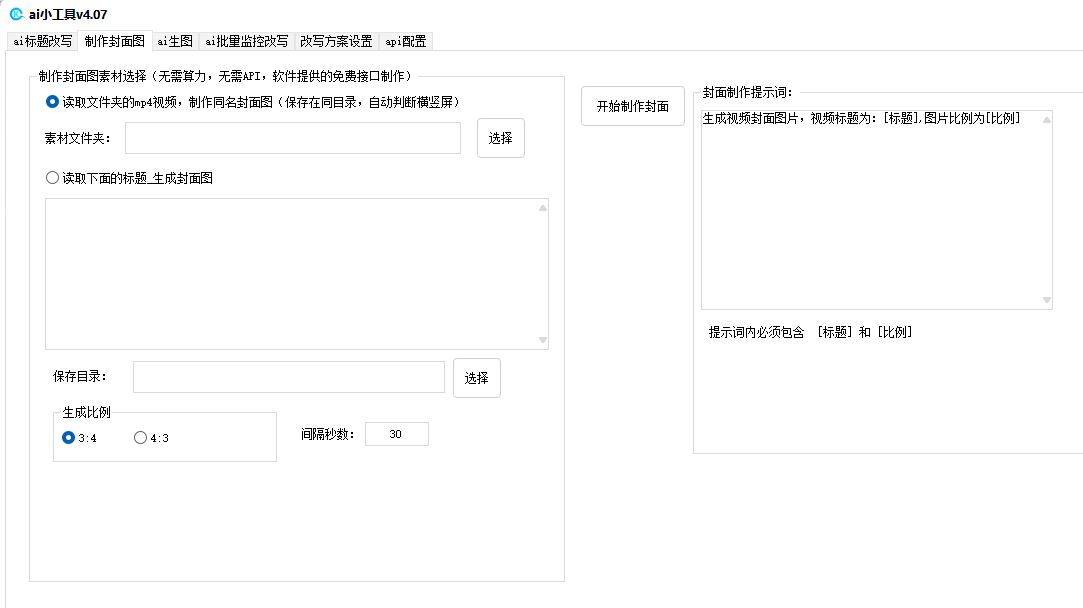
Task: Click 选择 button next to 保存目录 field
Action: click(x=476, y=378)
